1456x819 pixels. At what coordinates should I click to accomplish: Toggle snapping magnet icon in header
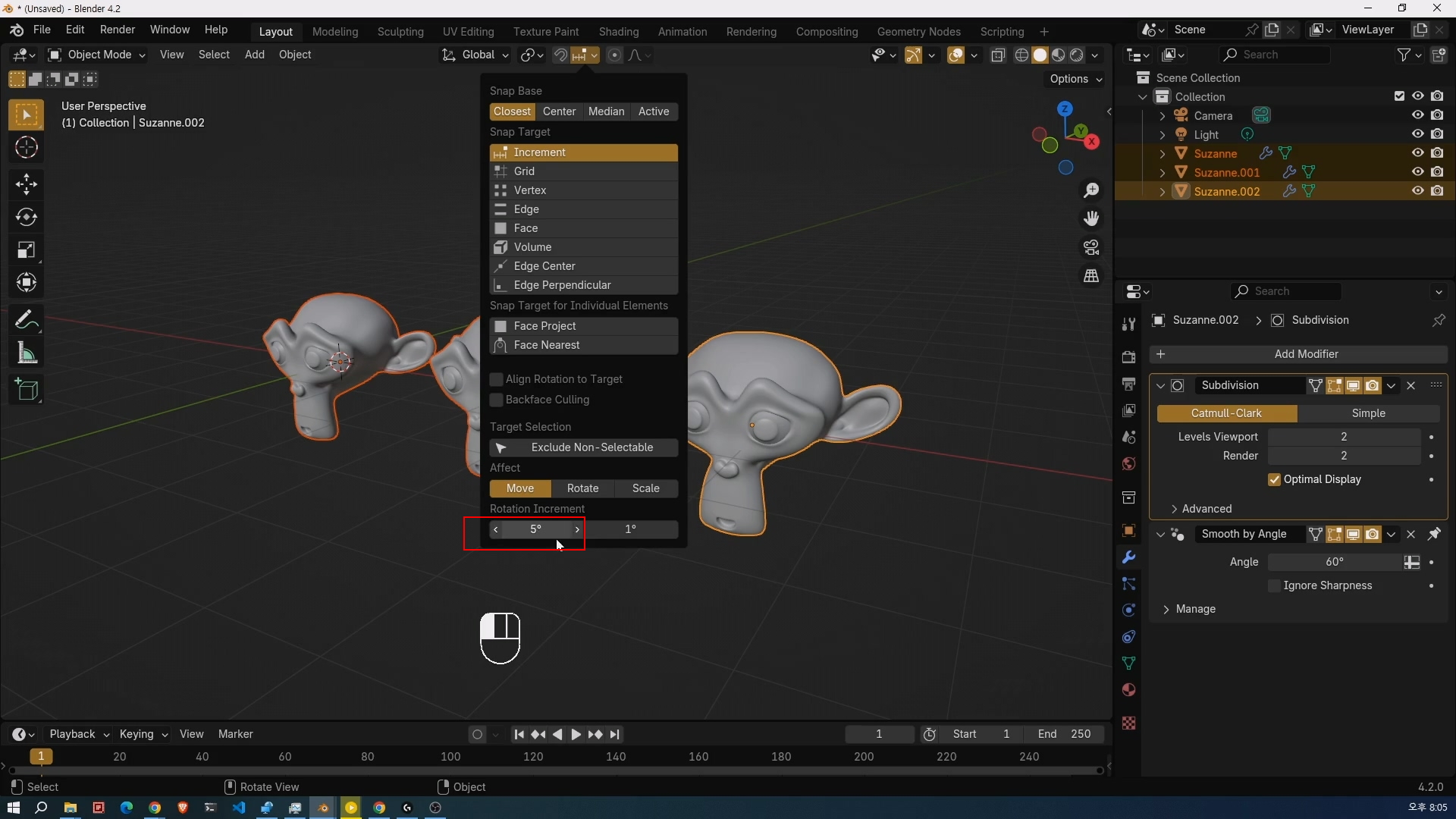click(560, 55)
